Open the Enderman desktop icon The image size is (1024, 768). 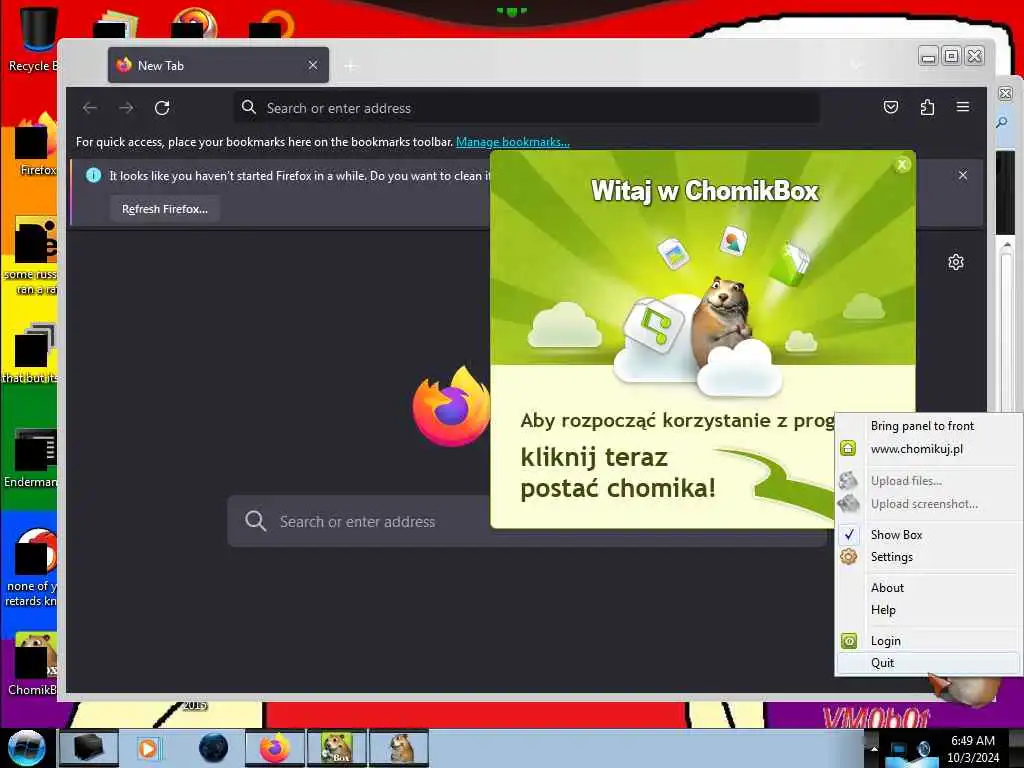(31, 457)
